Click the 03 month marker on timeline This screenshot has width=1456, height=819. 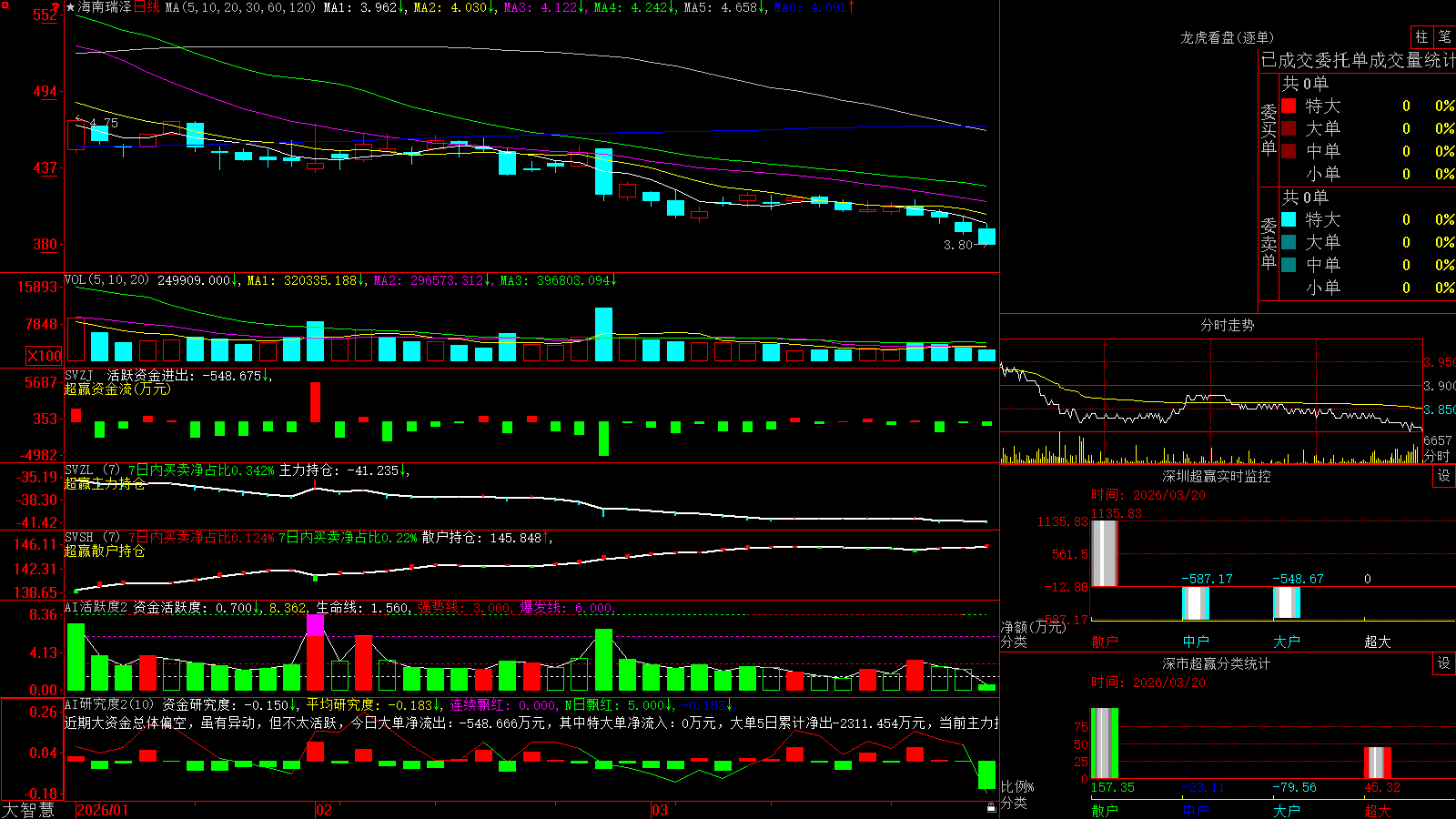pyautogui.click(x=660, y=810)
